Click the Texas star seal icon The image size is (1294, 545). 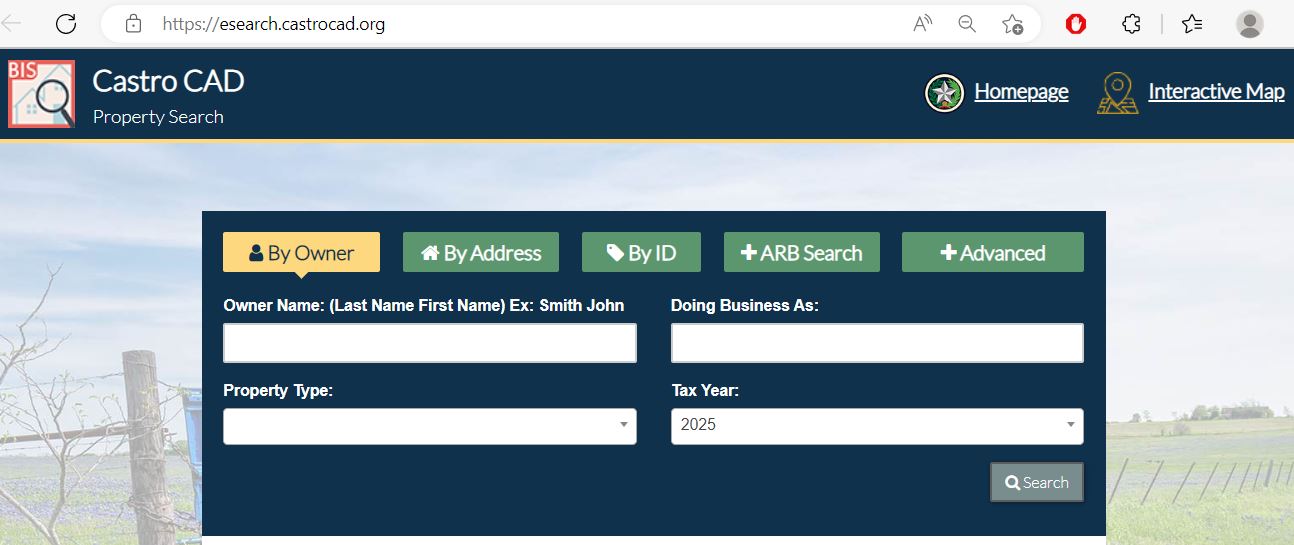[x=944, y=93]
